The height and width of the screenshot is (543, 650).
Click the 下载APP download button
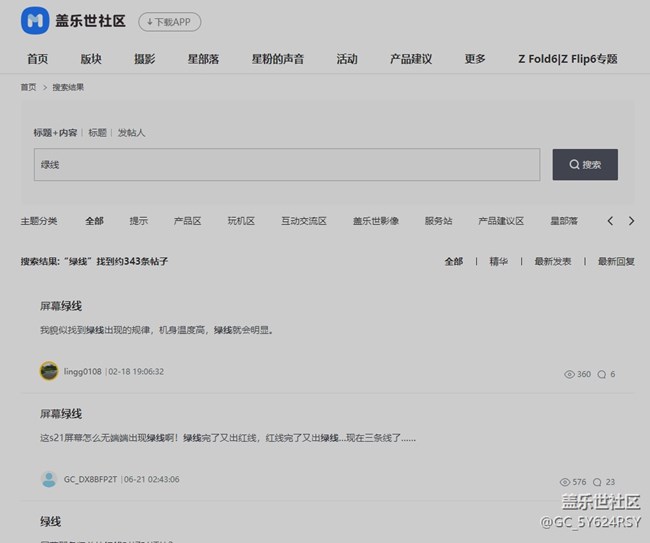coord(169,21)
